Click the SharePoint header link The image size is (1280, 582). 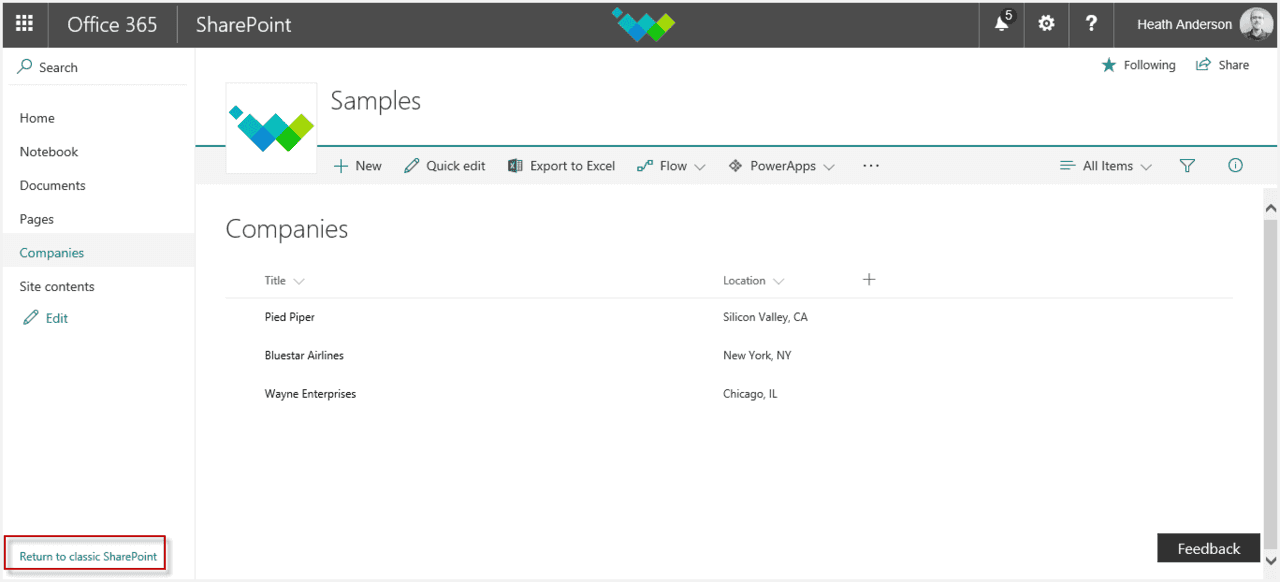(x=244, y=24)
